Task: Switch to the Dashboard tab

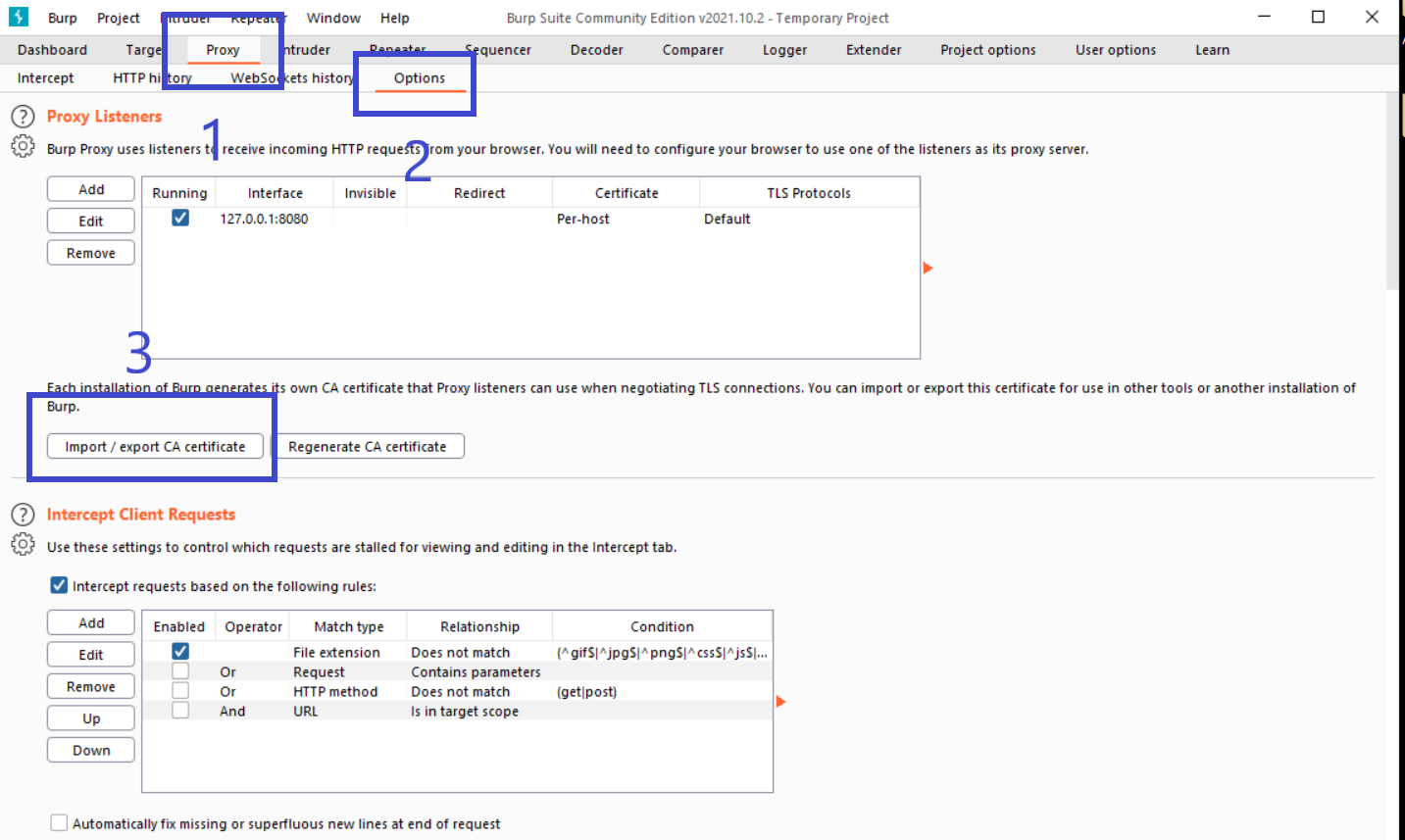Action: click(x=52, y=50)
